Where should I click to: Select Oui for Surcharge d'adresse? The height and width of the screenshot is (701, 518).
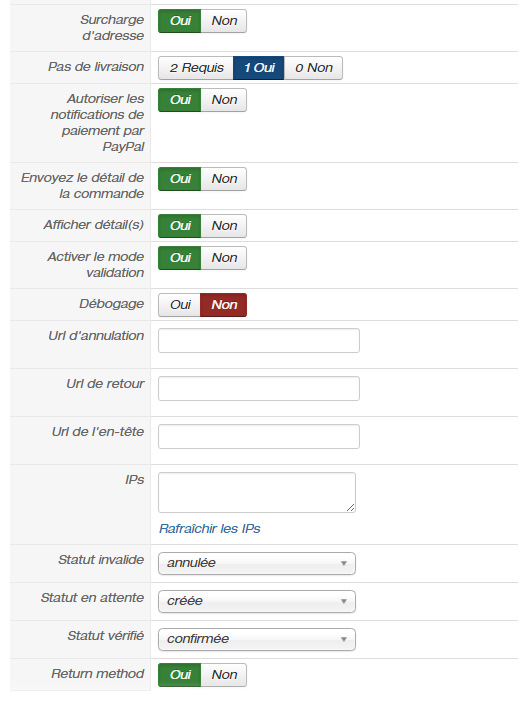[x=180, y=21]
